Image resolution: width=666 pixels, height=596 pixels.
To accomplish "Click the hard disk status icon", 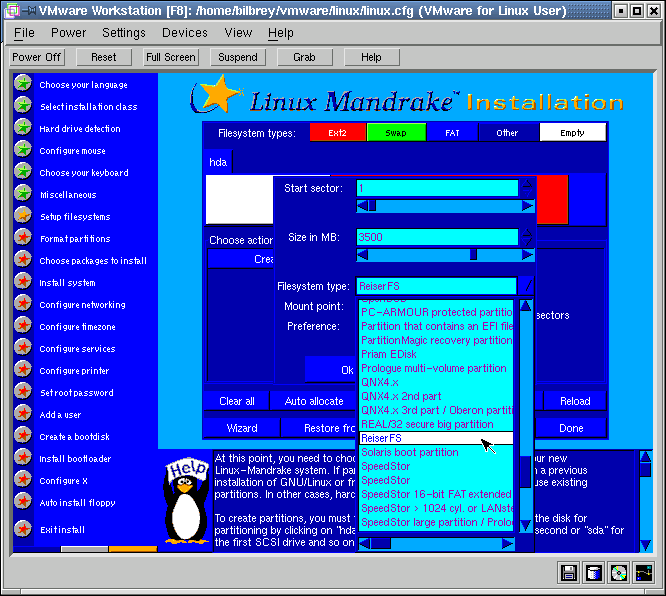I will pos(594,573).
